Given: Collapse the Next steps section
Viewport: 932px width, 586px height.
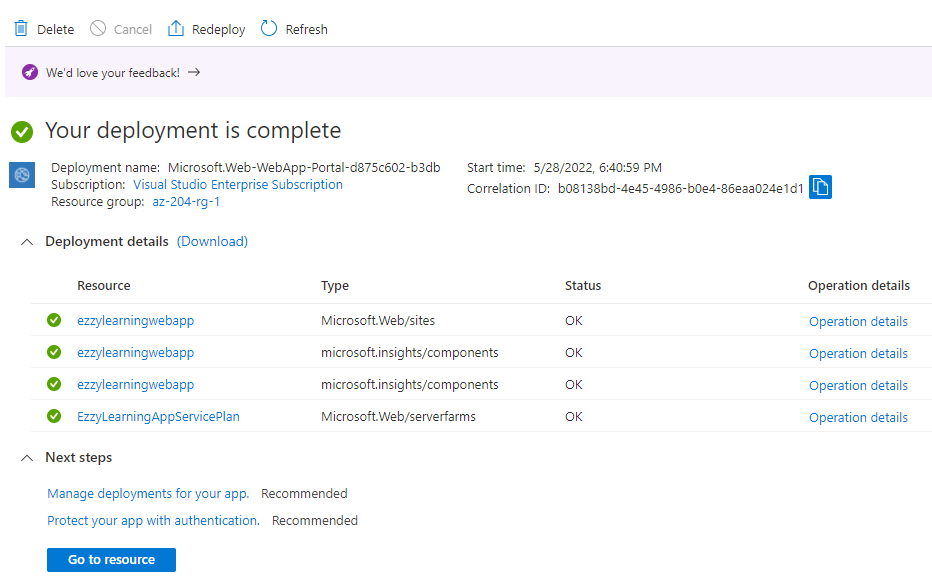Looking at the screenshot, I should click(27, 458).
